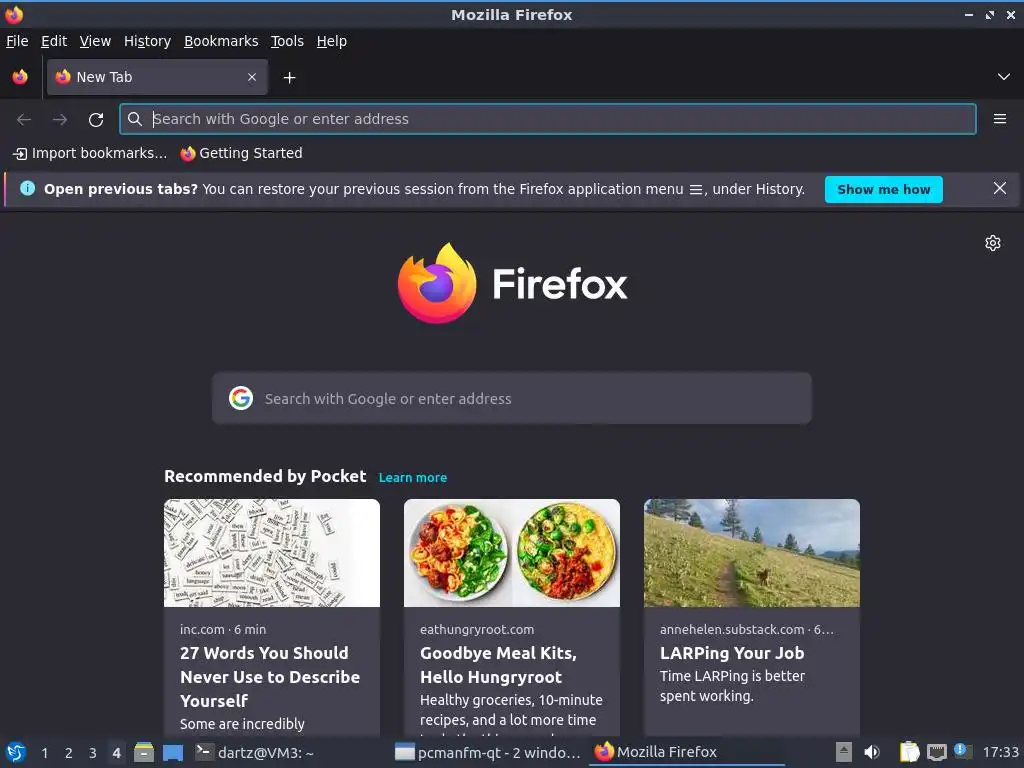The width and height of the screenshot is (1024, 768).
Task: Expand the list all tabs chevron
Action: [x=1004, y=77]
